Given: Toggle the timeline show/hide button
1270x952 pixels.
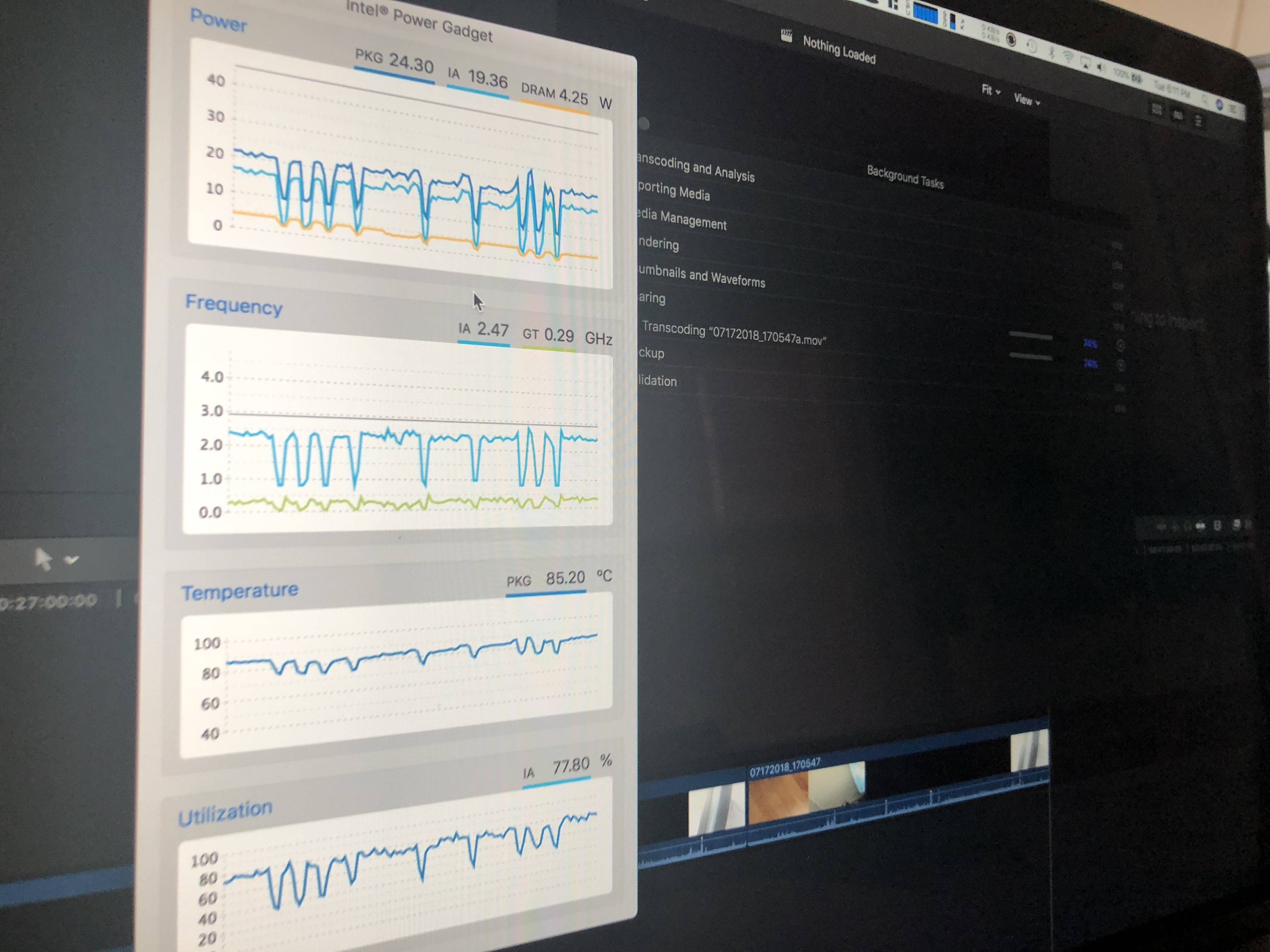Looking at the screenshot, I should click(x=1178, y=115).
